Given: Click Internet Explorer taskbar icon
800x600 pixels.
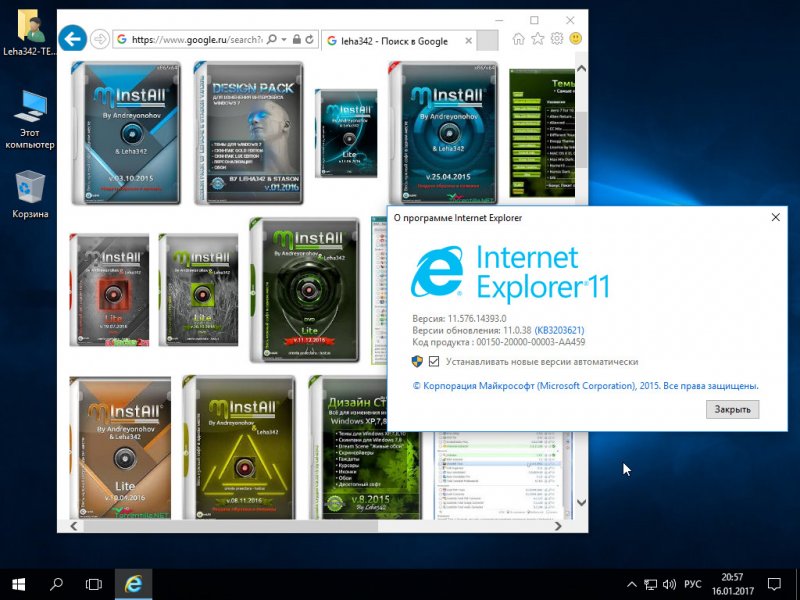Looking at the screenshot, I should (x=133, y=584).
